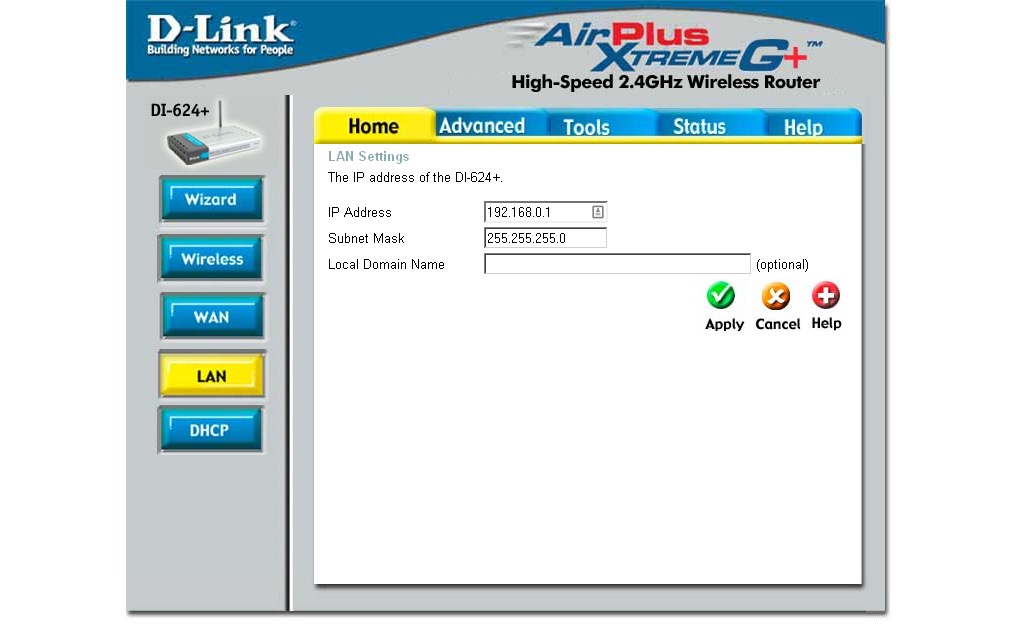This screenshot has height=627, width=1024.
Task: Click the AirPlus XtremeG+ logo
Action: (x=666, y=47)
